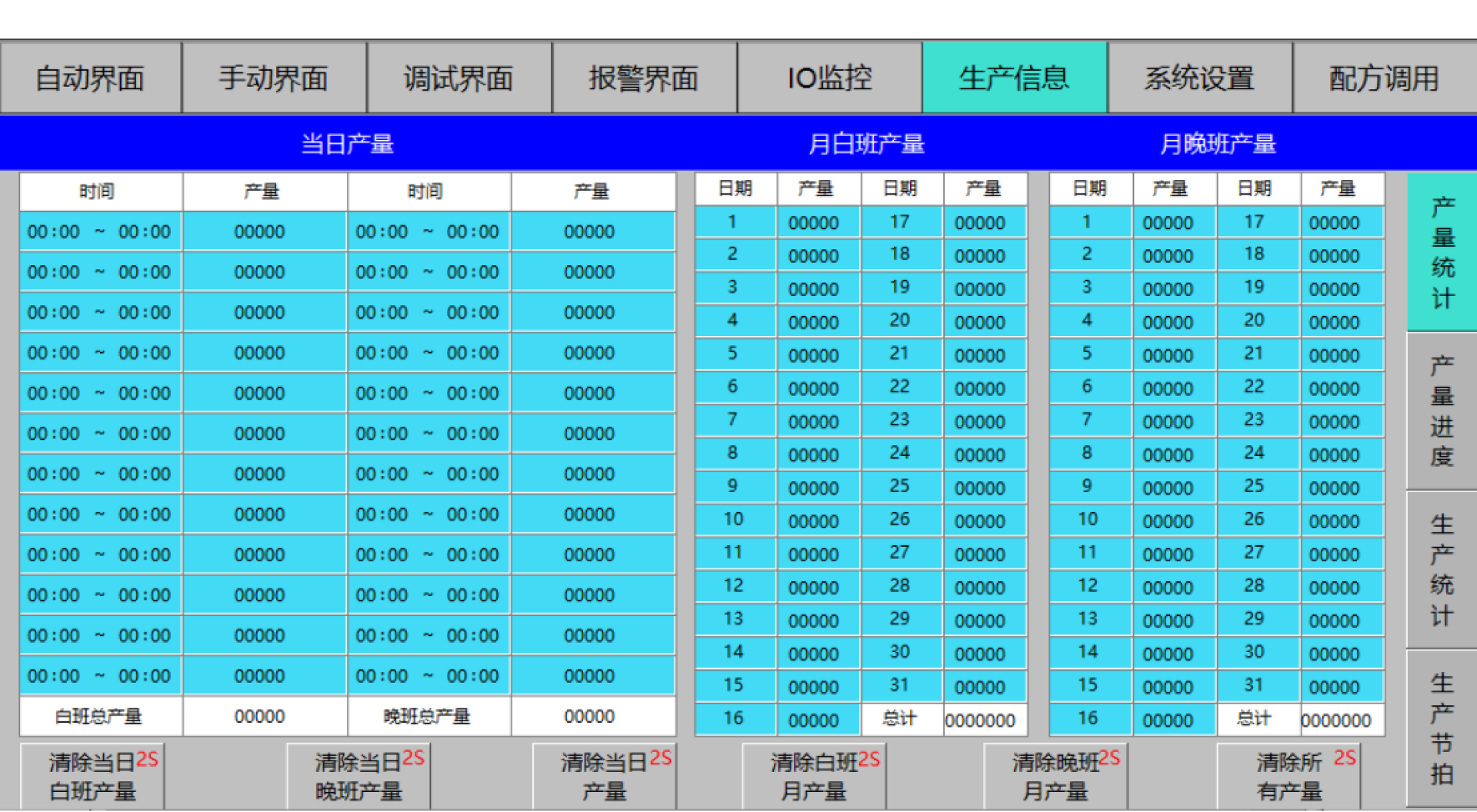Open the 系统设置 tab

coord(1199,78)
